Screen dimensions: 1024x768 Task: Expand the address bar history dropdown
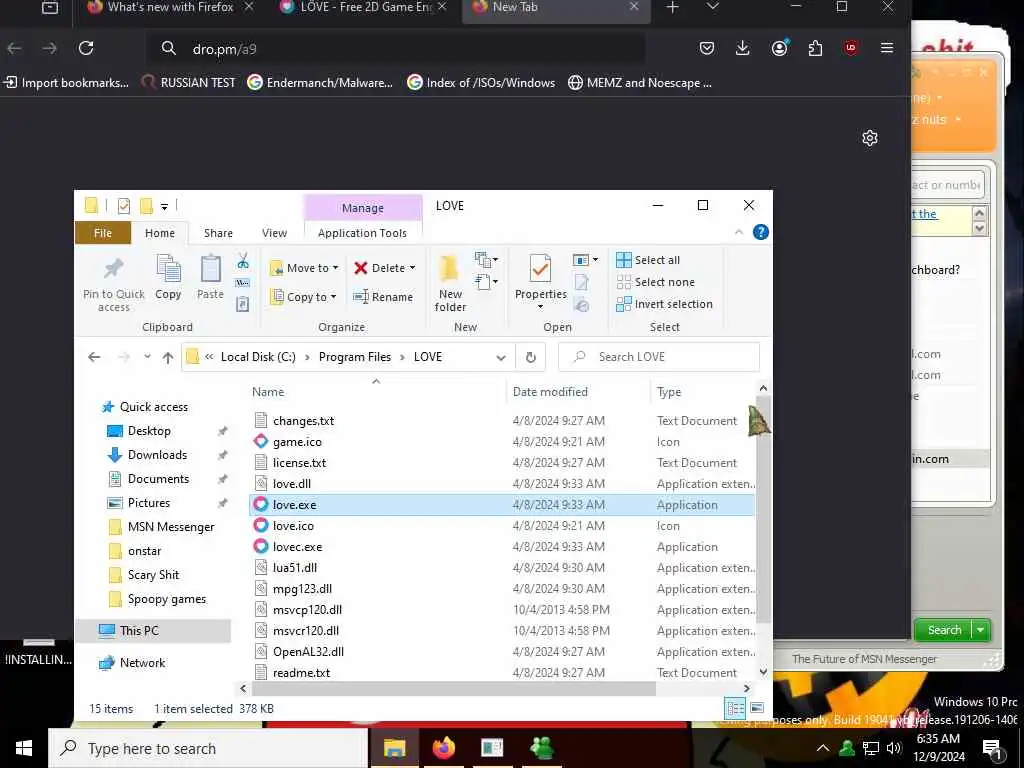[x=501, y=357]
